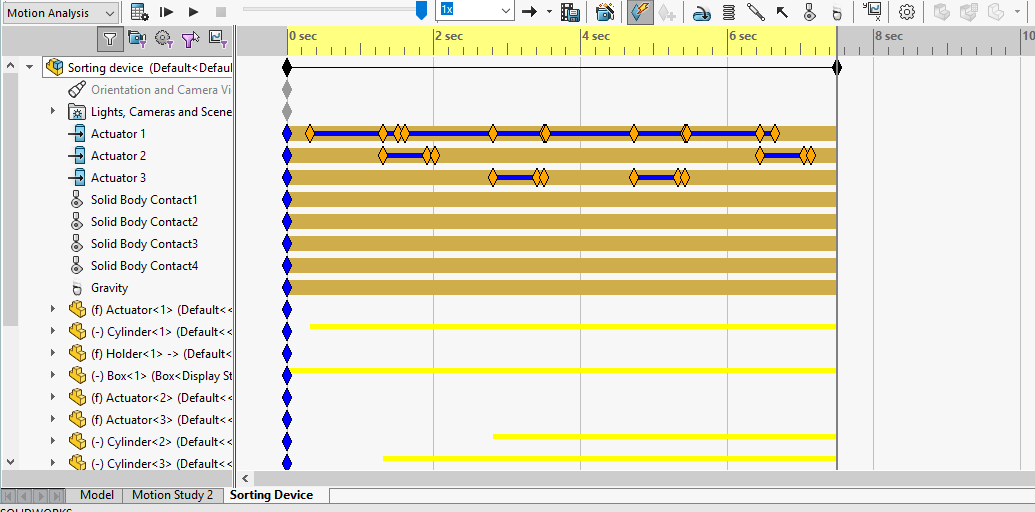Open the Save Animation tool
This screenshot has height=512, width=1035.
tap(570, 11)
